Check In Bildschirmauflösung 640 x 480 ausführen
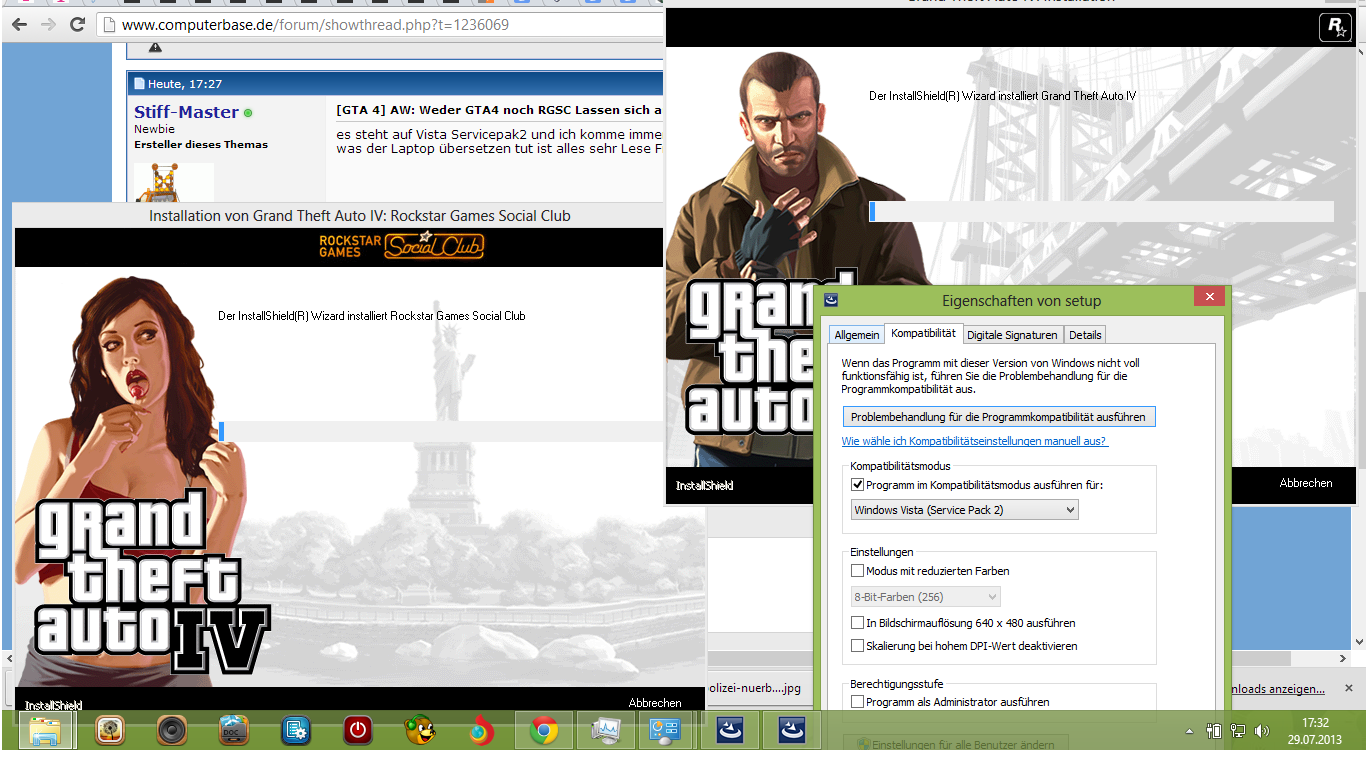The height and width of the screenshot is (768, 1366). [857, 623]
